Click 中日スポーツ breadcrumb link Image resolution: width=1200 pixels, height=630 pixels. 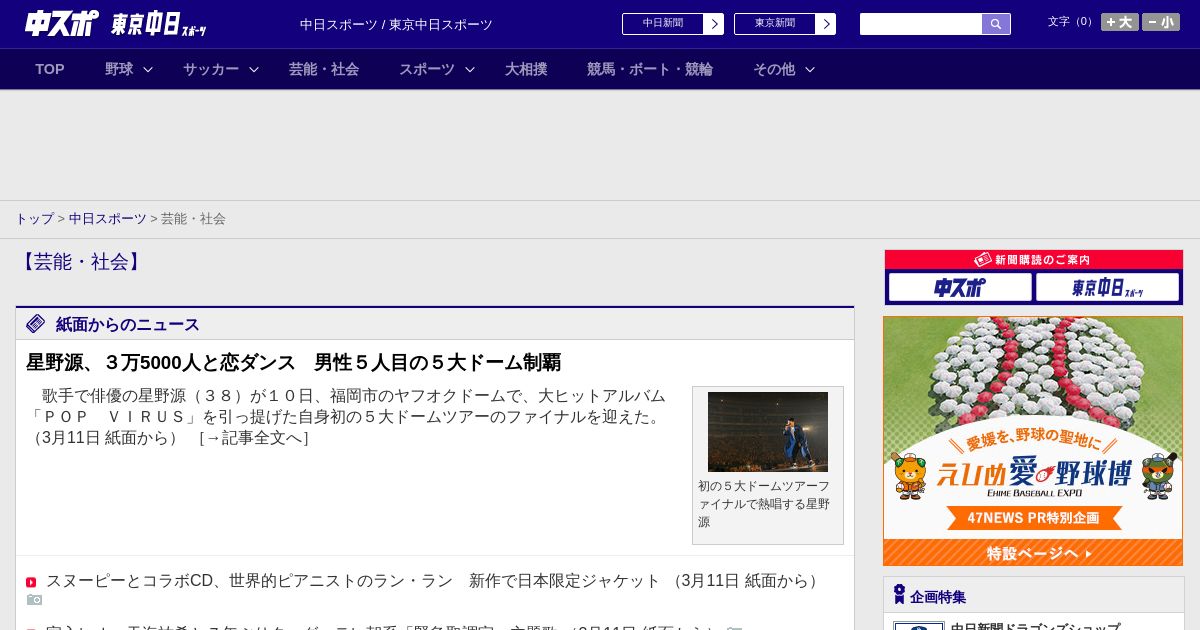108,218
